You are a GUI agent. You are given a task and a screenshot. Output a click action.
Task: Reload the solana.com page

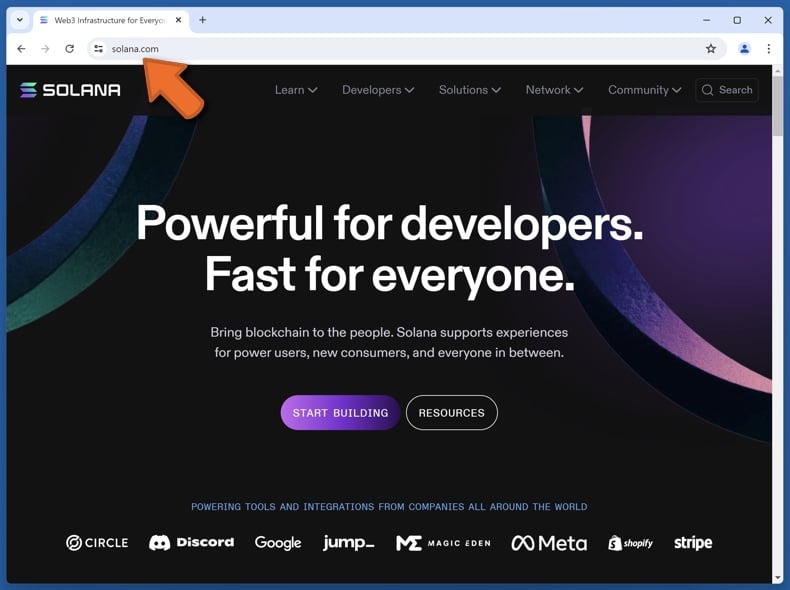pos(70,49)
